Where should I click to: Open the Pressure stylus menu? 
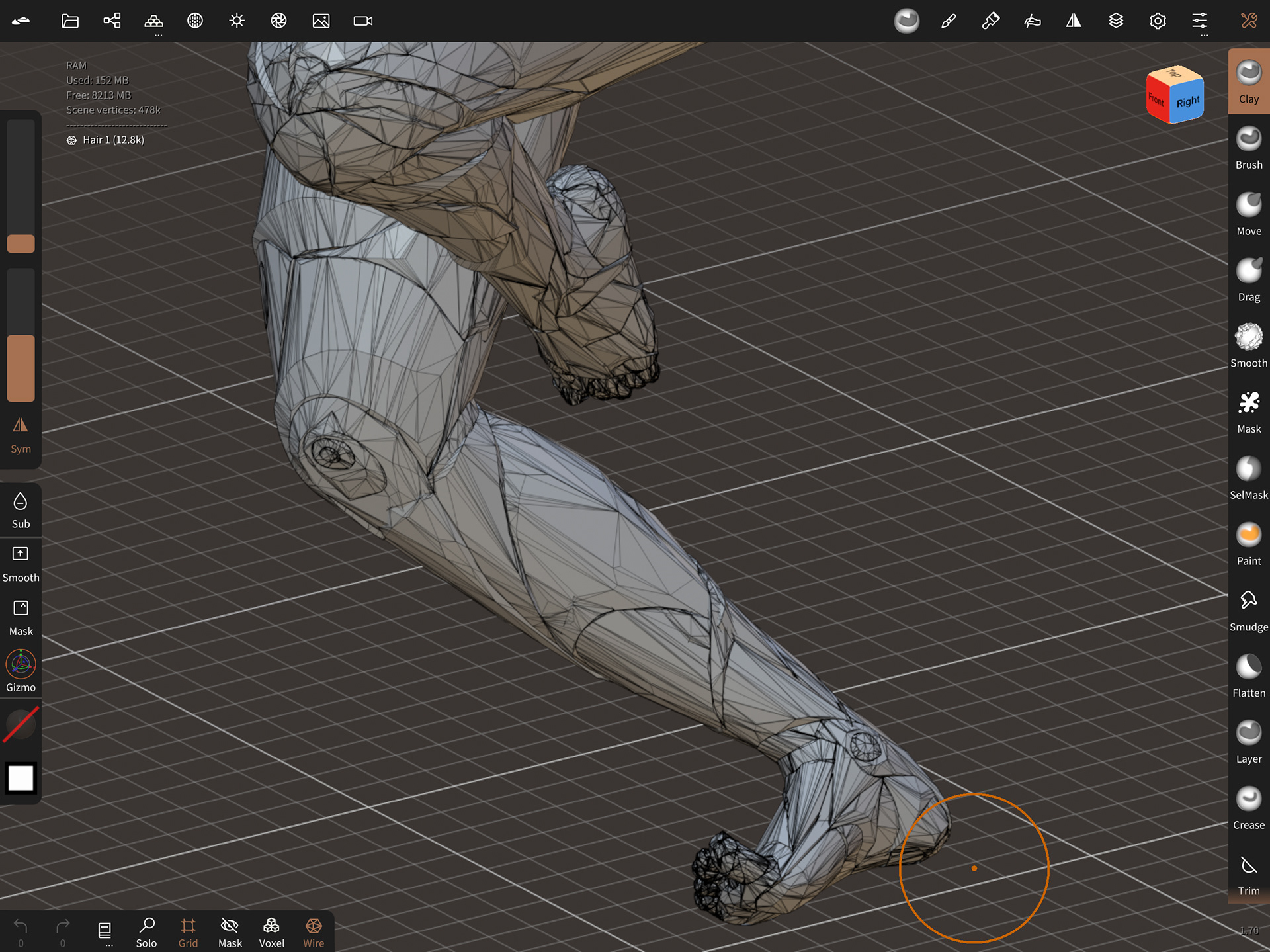pos(1032,21)
